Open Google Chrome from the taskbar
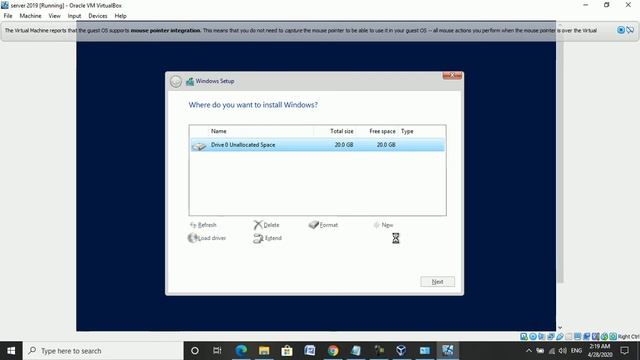Screen dimensions: 640x360 click(333, 351)
